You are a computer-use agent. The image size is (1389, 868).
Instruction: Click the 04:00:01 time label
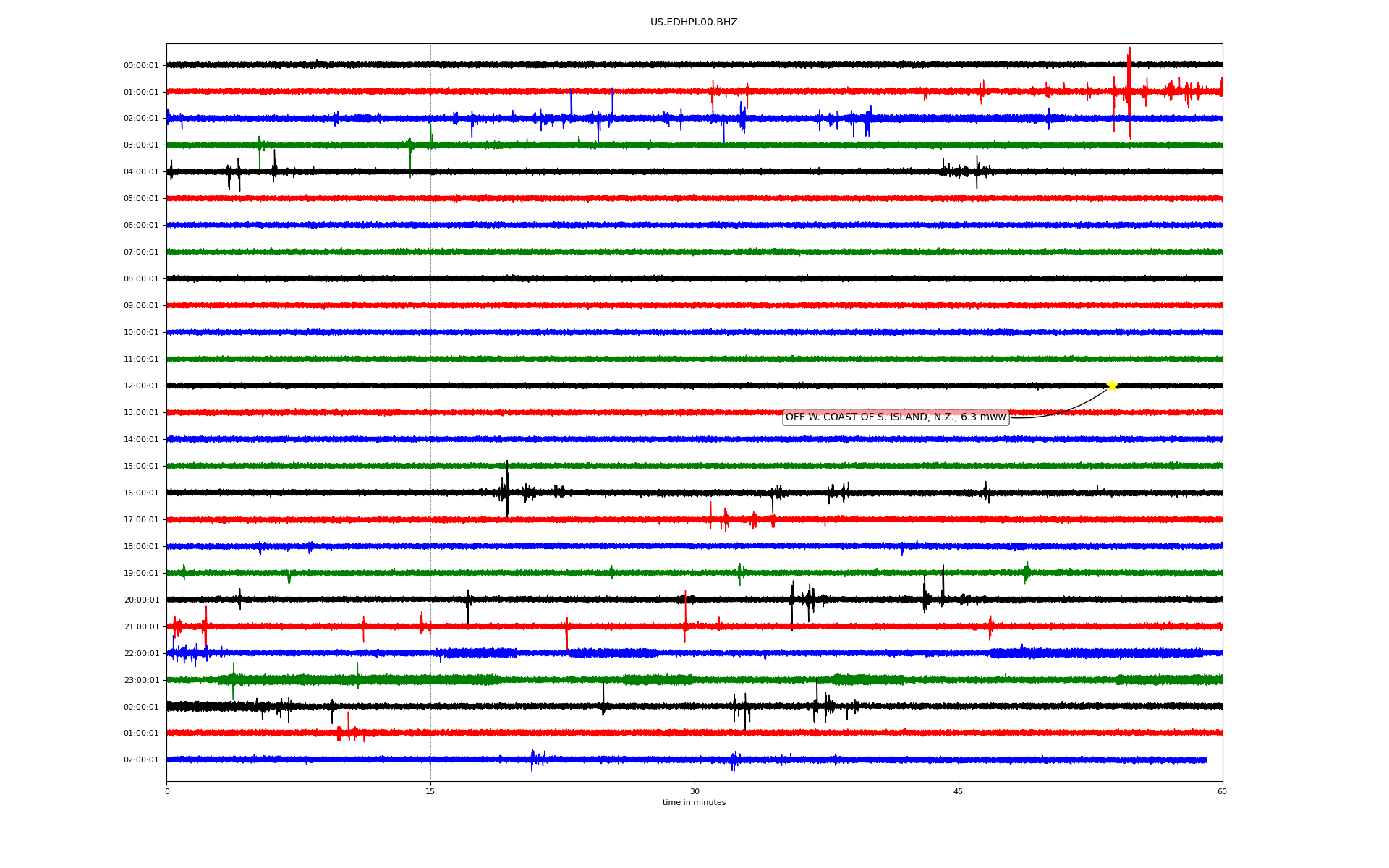pos(141,172)
